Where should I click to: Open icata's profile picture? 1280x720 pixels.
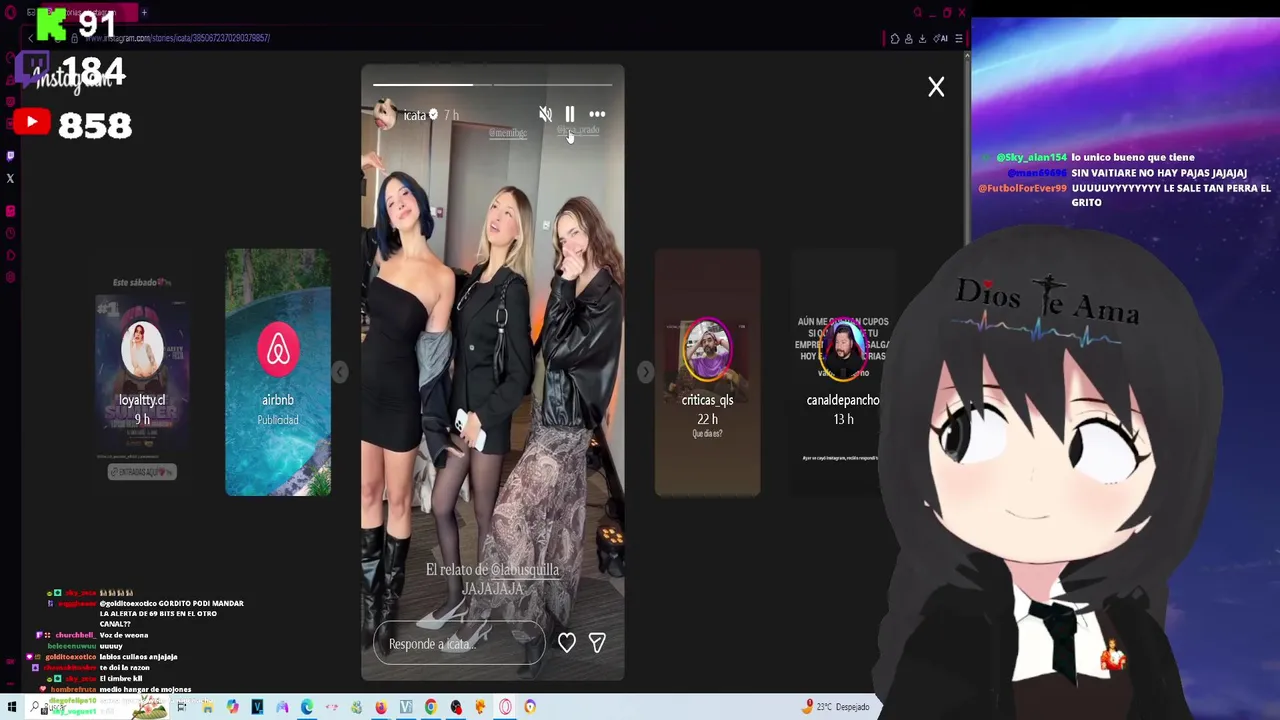[x=385, y=115]
